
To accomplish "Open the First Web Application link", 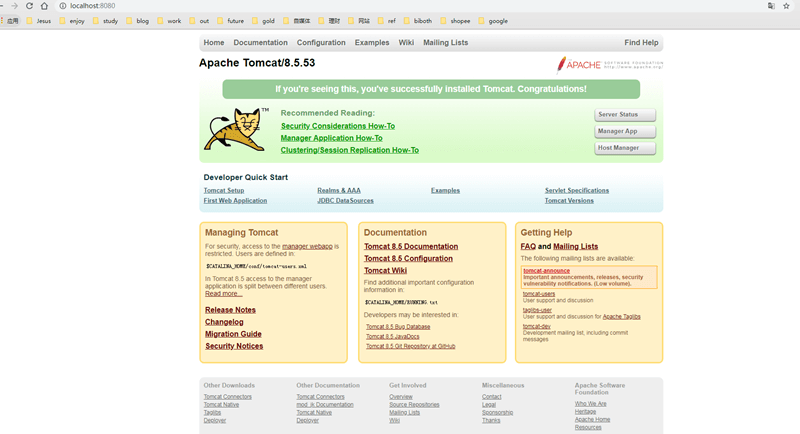I will point(235,200).
